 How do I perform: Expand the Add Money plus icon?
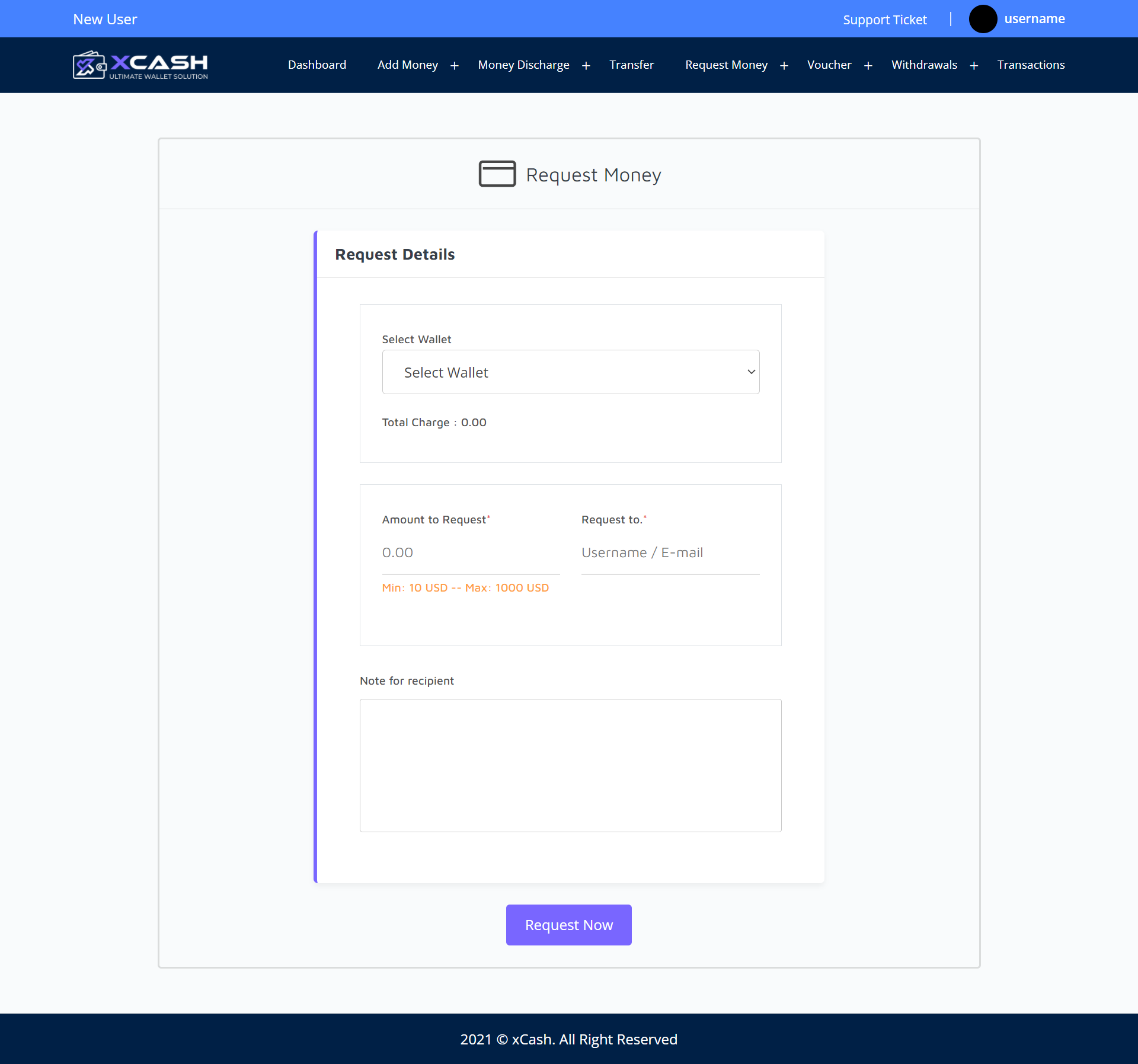pyautogui.click(x=455, y=66)
